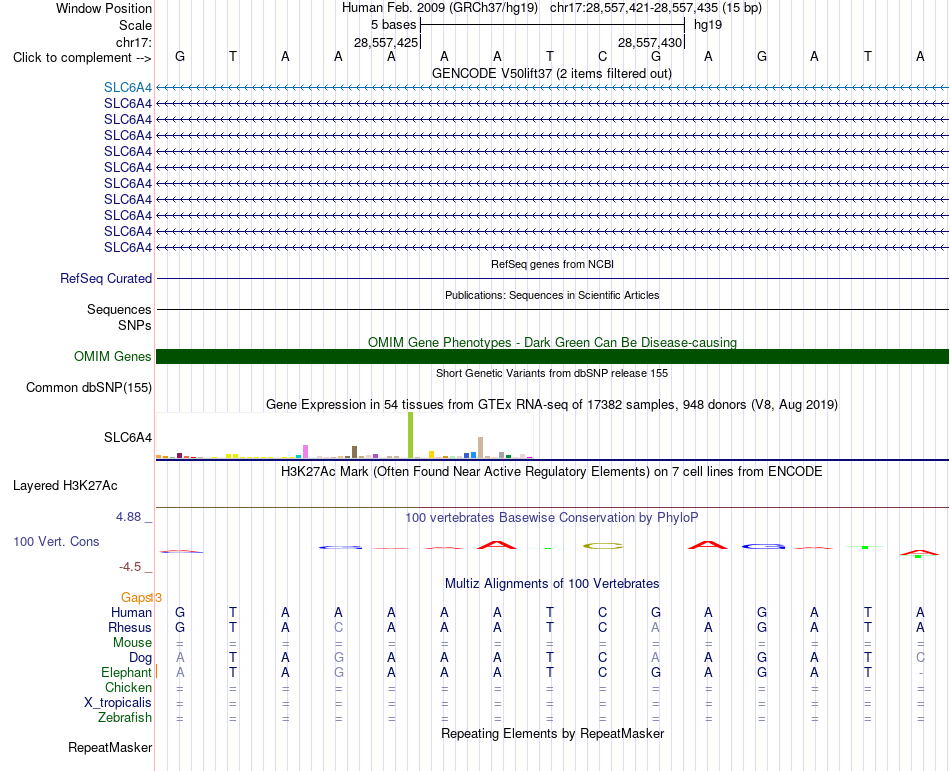This screenshot has width=950, height=771.
Task: Click the Mouse species label
Action: tap(132, 643)
